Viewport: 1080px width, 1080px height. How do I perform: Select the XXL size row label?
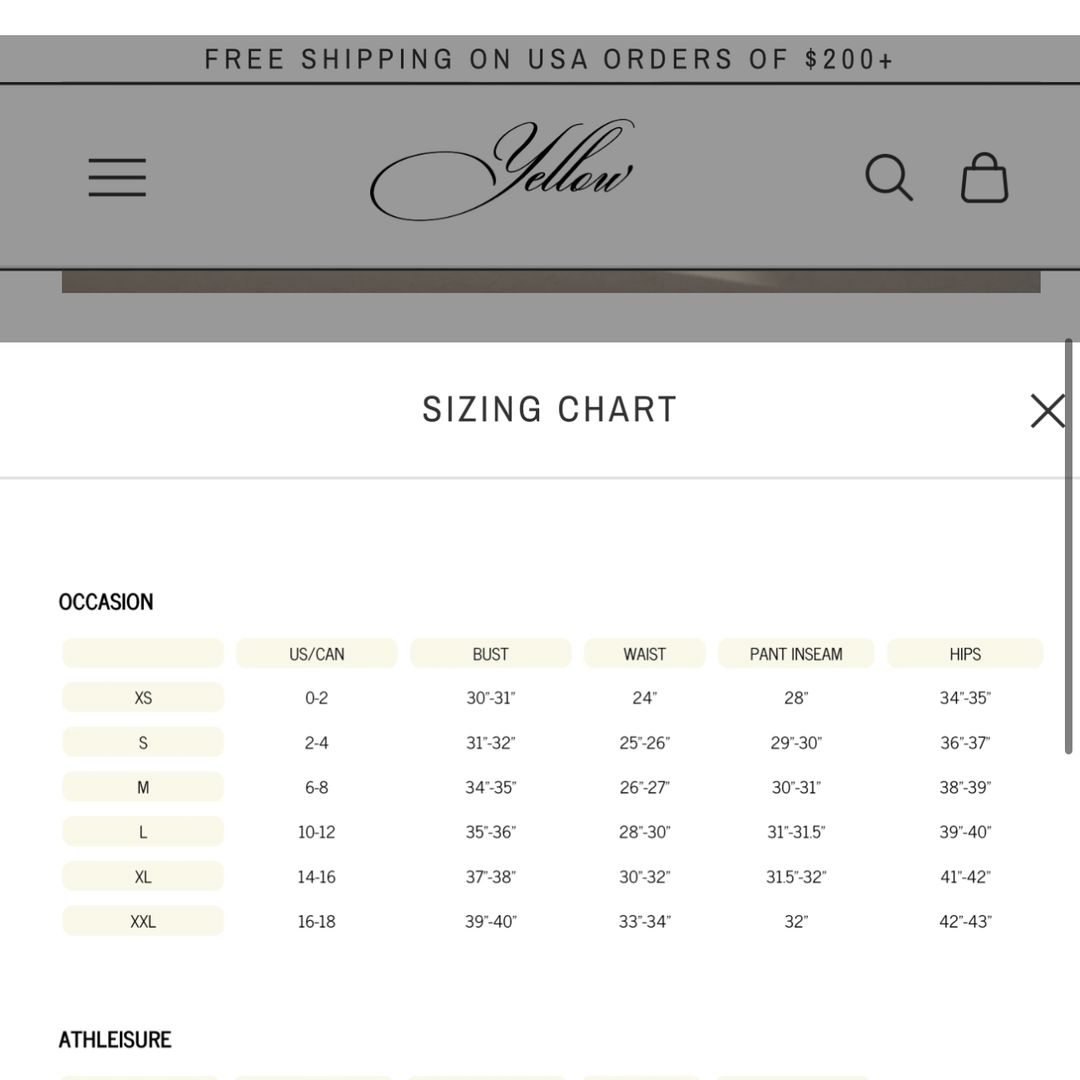(143, 922)
